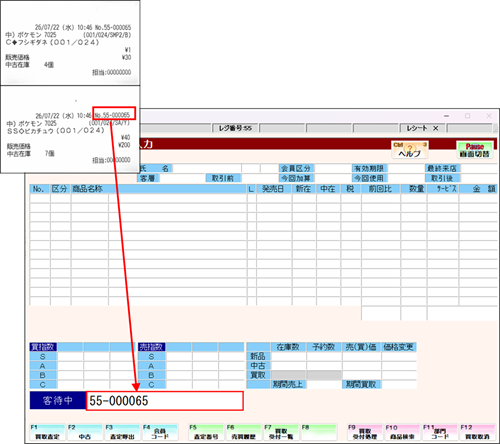This screenshot has width=500, height=444.
Task: Click the 新品 row label
Action: click(x=258, y=356)
